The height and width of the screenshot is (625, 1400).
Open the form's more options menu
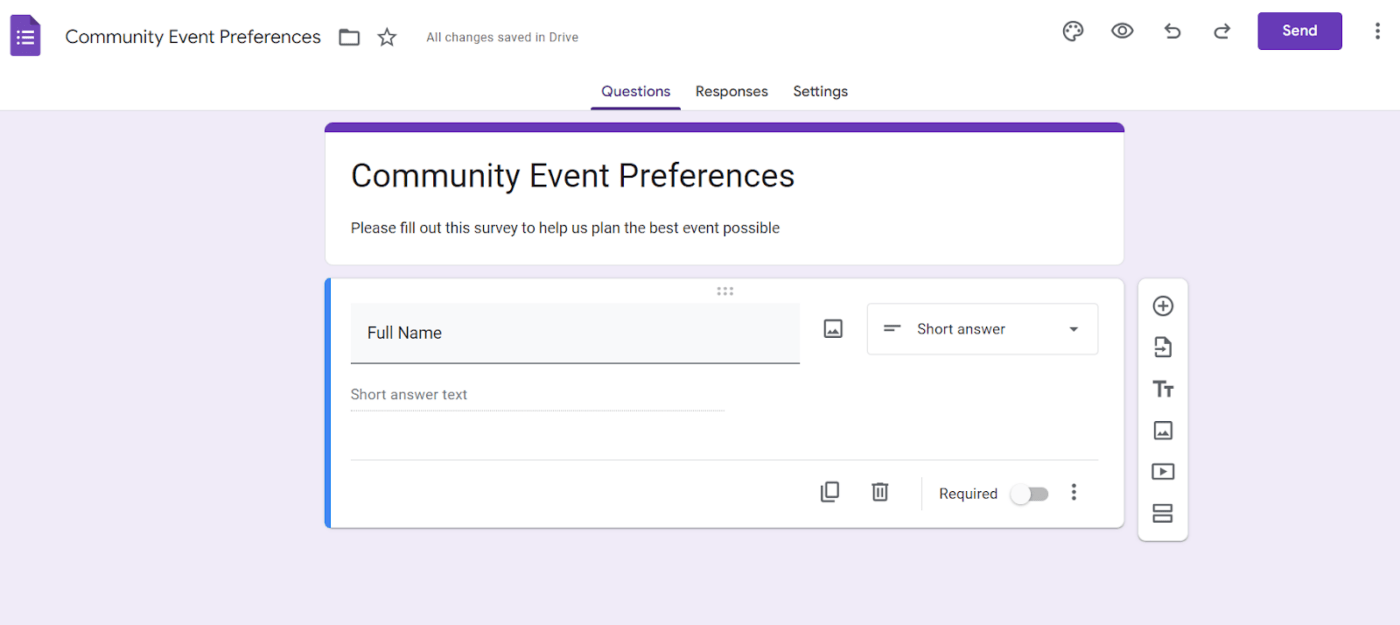click(1377, 31)
